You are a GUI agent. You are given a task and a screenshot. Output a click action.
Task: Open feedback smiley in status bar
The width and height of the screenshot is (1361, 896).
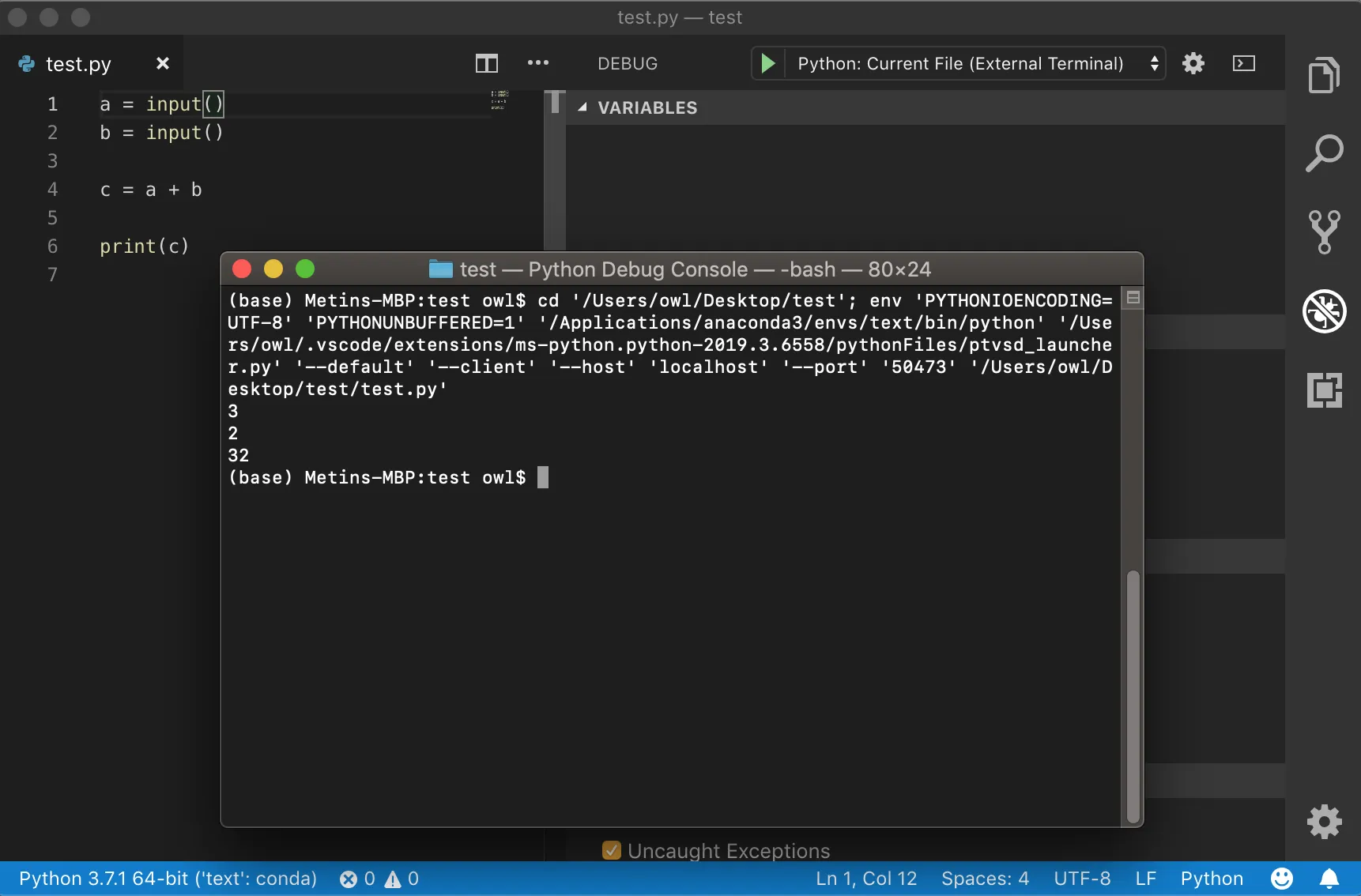pyautogui.click(x=1282, y=879)
